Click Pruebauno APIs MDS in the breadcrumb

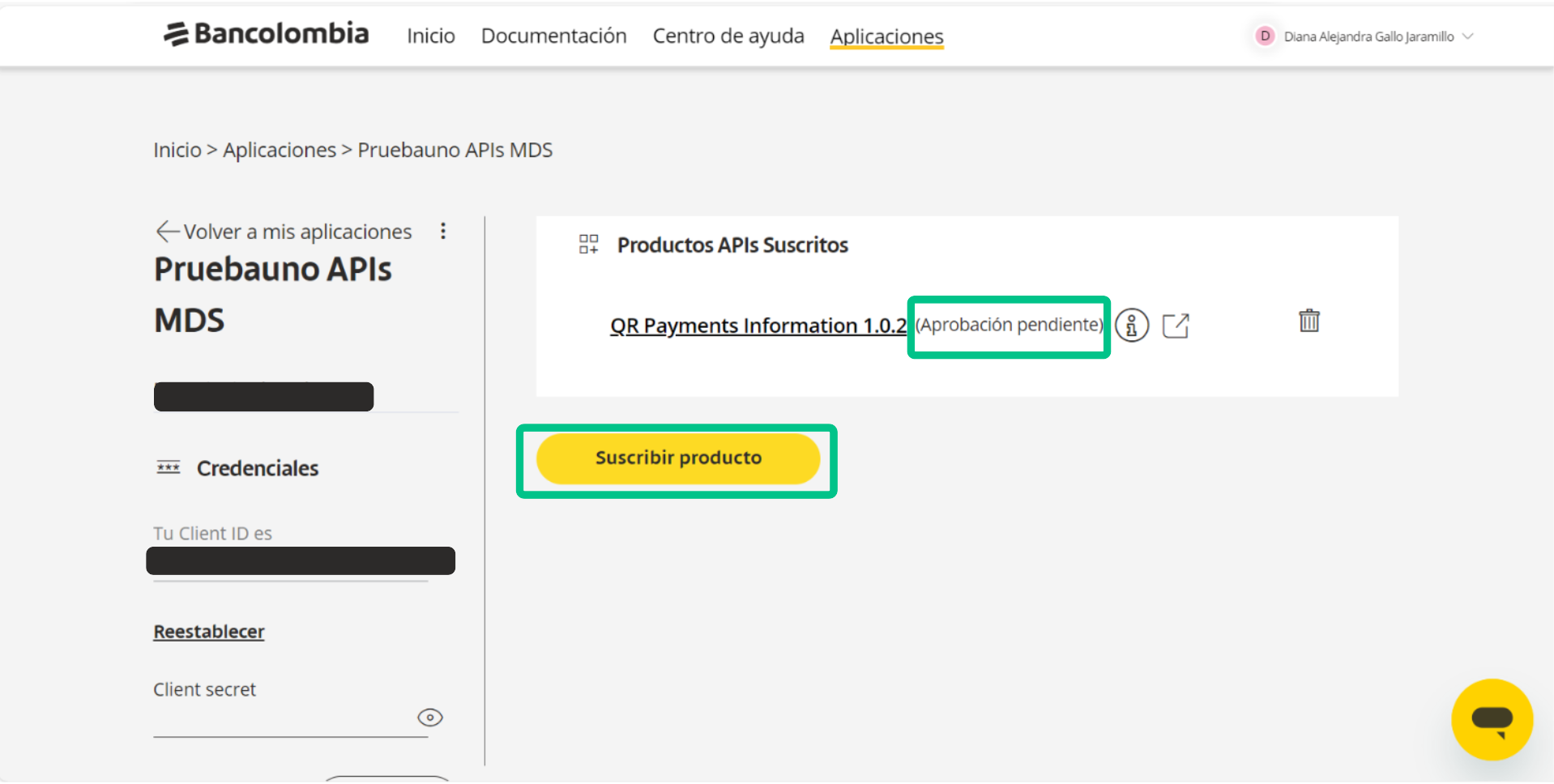[x=455, y=150]
